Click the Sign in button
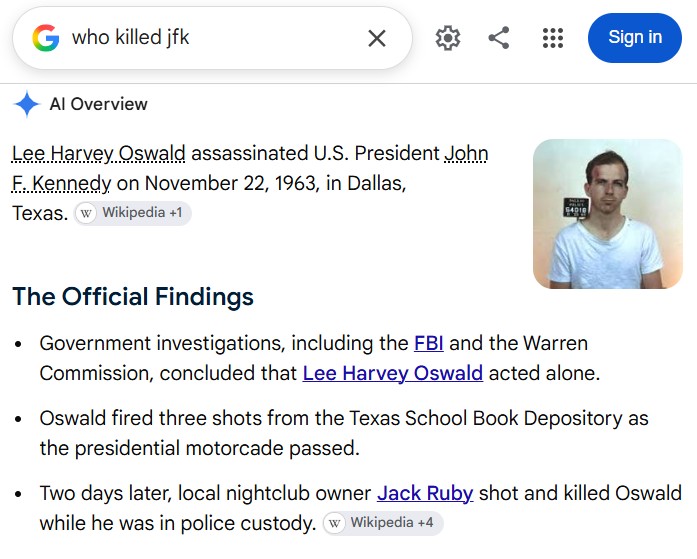 click(x=635, y=38)
